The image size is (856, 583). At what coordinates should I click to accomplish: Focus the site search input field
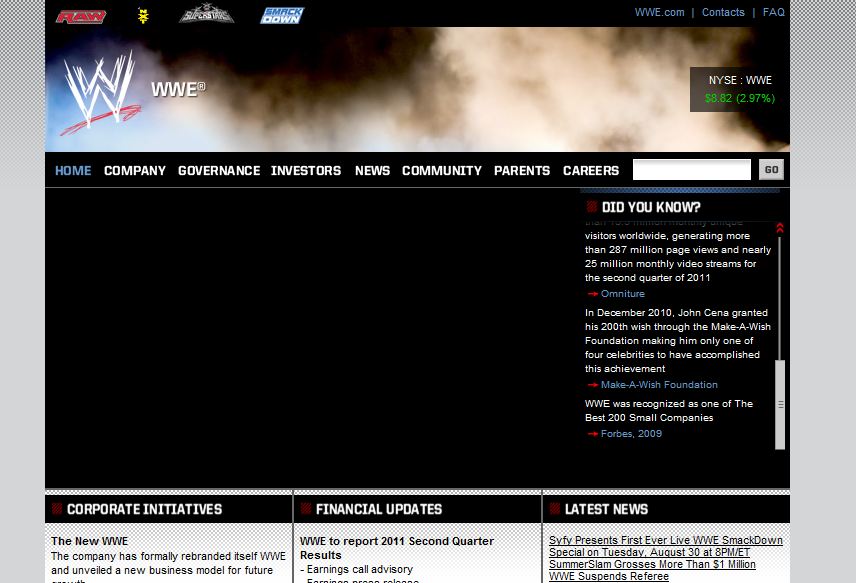[x=692, y=170]
